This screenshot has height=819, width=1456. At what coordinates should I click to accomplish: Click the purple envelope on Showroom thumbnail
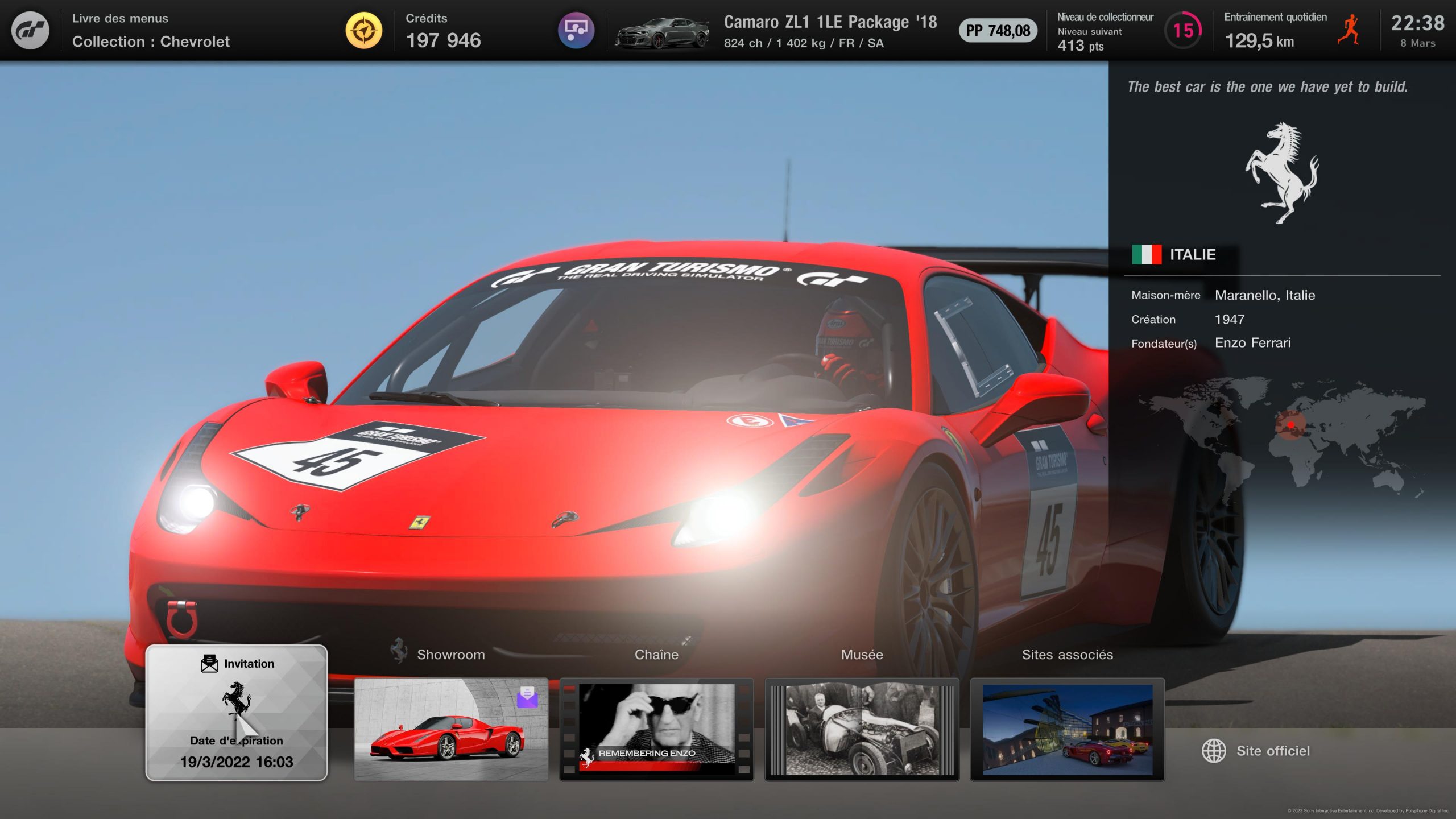[527, 697]
